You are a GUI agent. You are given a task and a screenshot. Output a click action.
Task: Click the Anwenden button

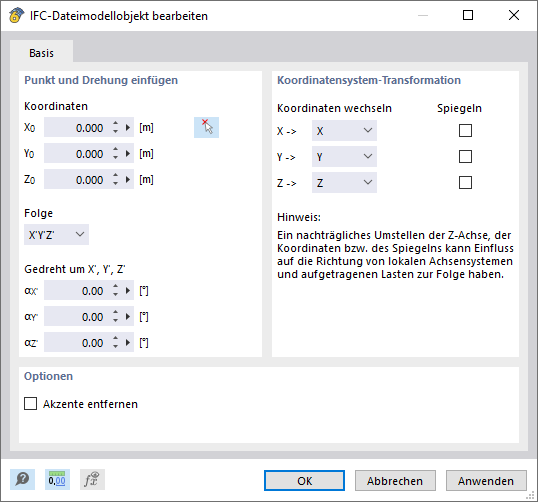pyautogui.click(x=486, y=481)
